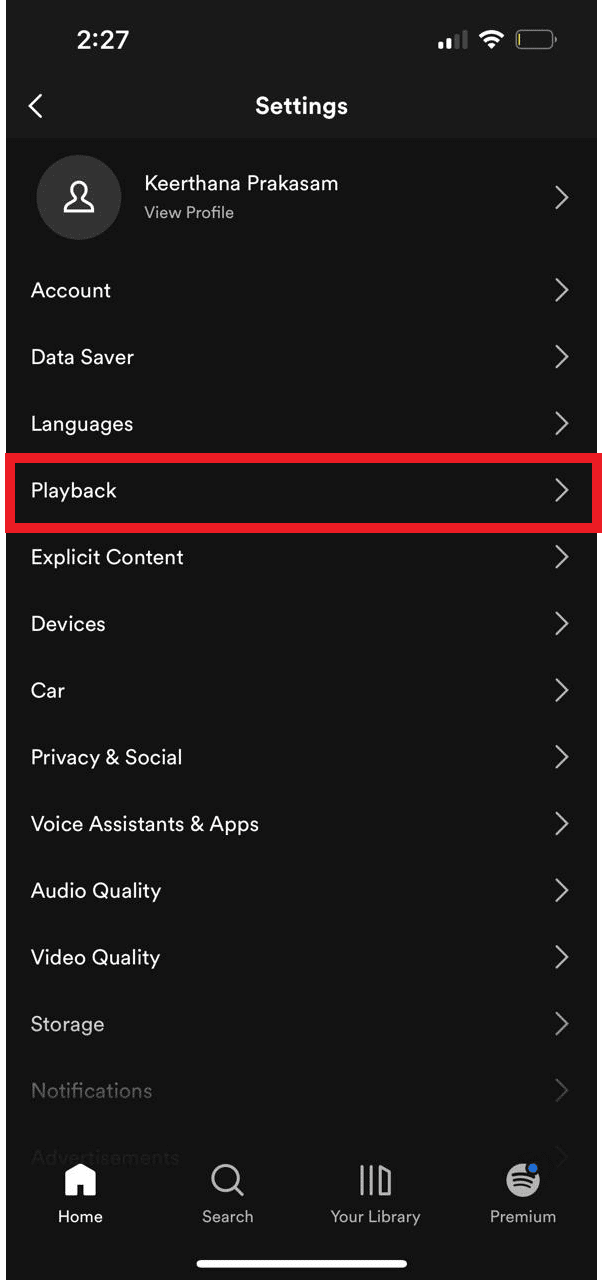
Task: Expand the Account chevron
Action: click(562, 290)
